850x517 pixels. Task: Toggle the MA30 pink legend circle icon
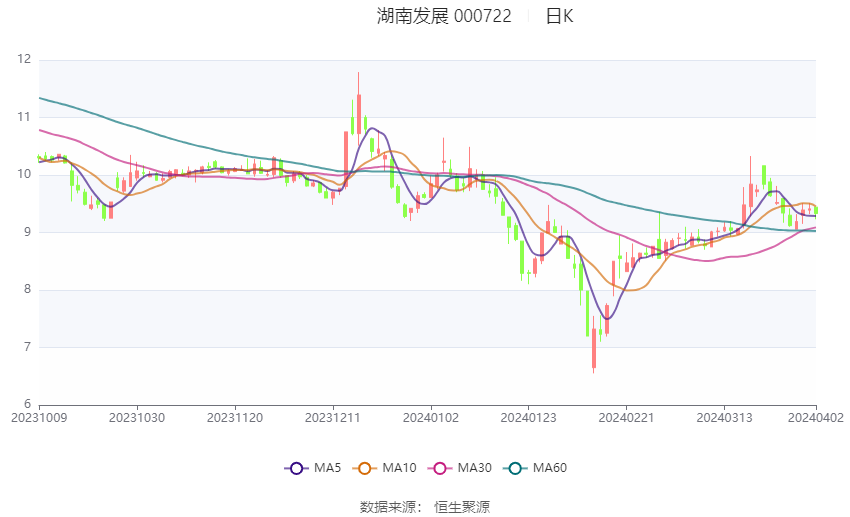point(440,468)
